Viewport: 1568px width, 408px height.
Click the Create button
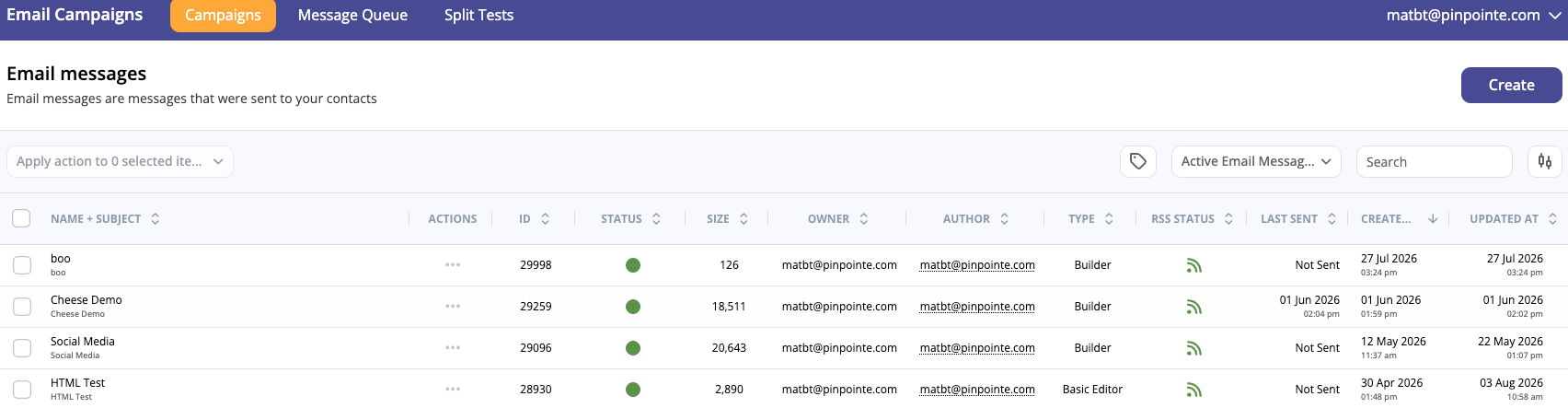tap(1511, 85)
